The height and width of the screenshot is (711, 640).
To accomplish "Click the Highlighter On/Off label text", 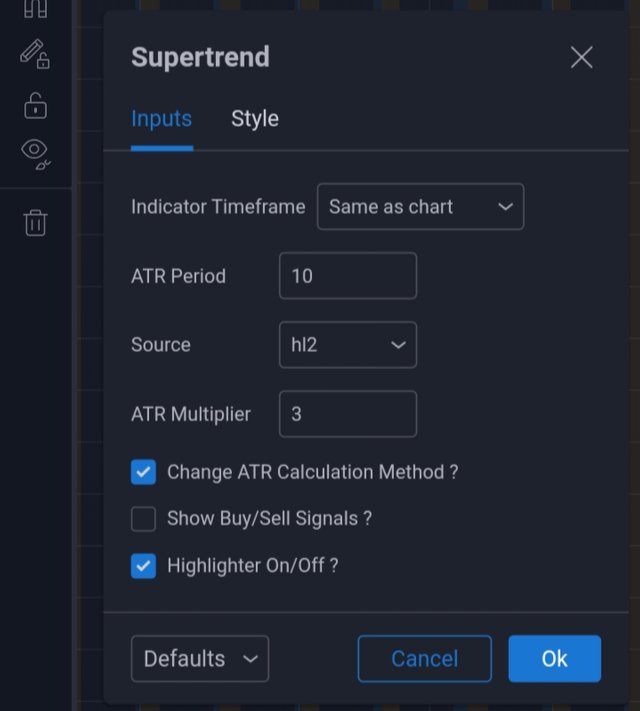I will coord(252,566).
